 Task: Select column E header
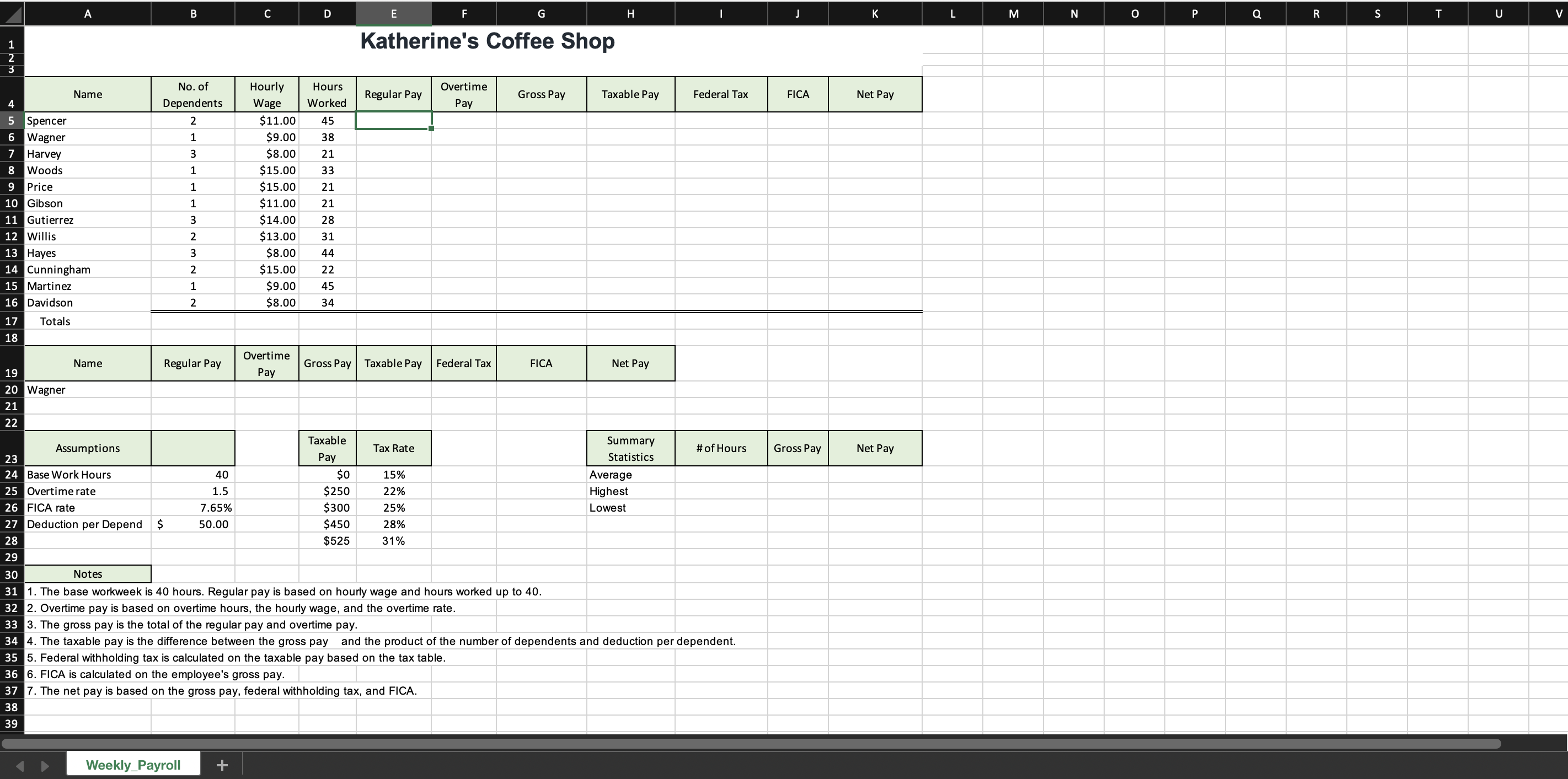pos(393,13)
